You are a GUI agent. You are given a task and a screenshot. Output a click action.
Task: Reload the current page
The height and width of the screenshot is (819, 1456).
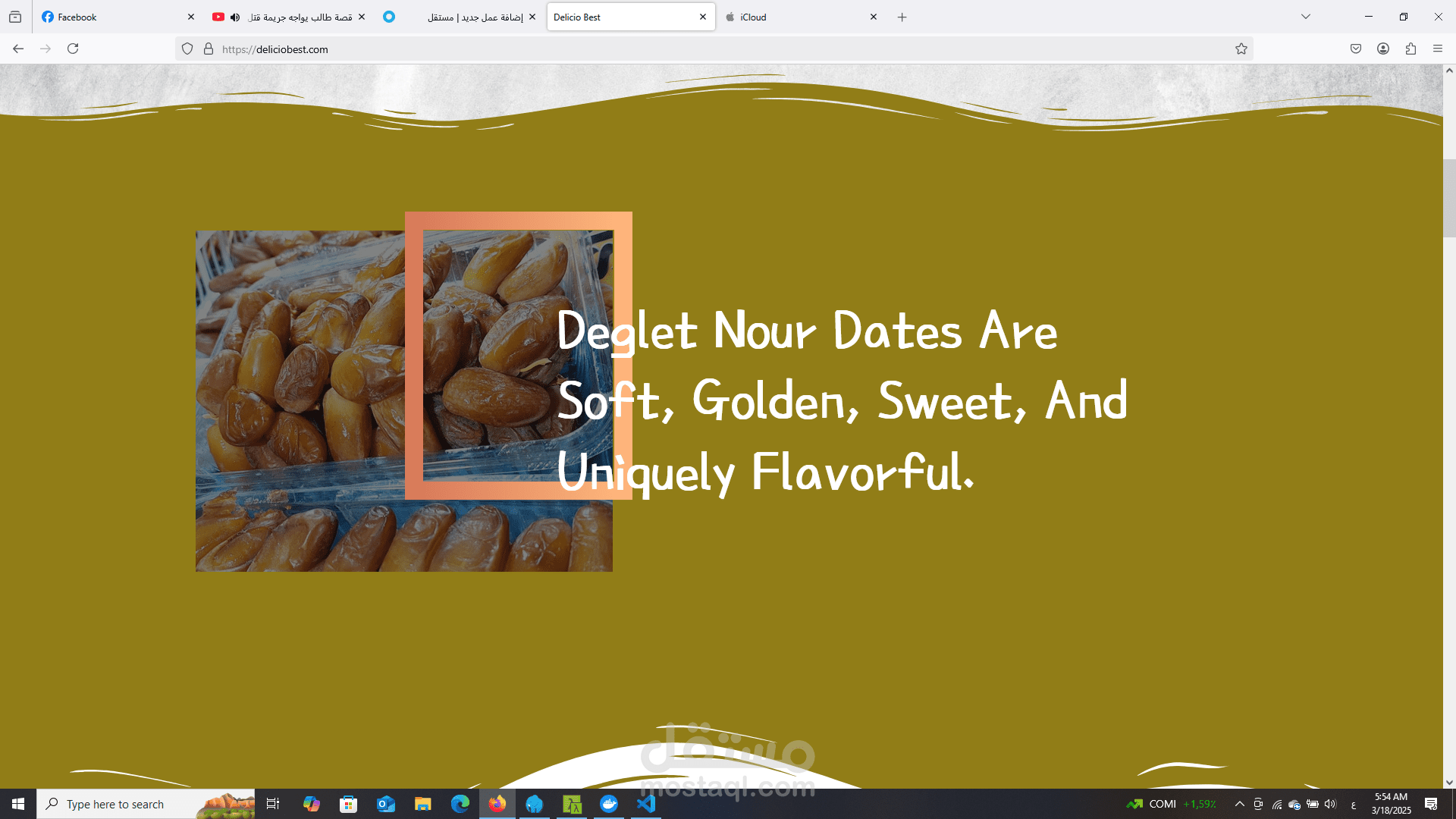(73, 49)
